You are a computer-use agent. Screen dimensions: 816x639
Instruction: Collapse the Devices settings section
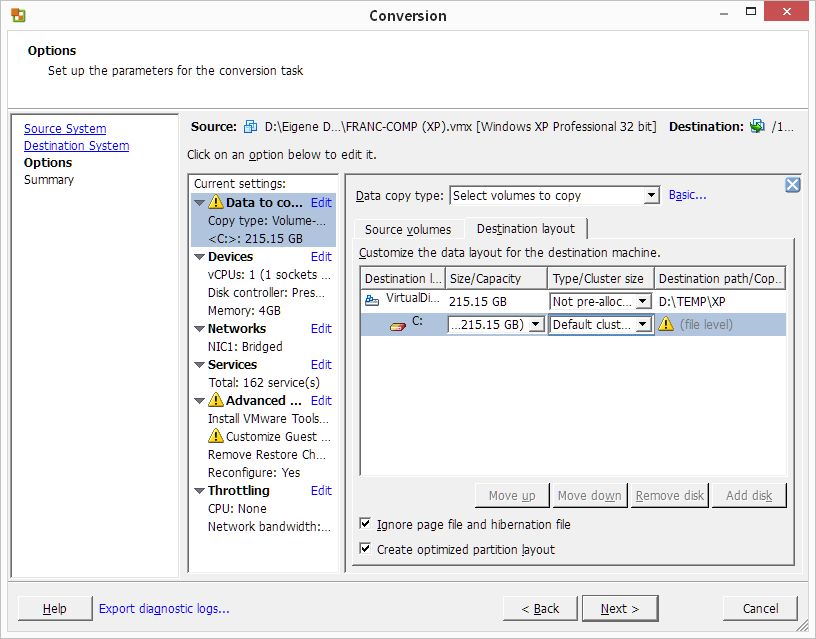tap(199, 257)
